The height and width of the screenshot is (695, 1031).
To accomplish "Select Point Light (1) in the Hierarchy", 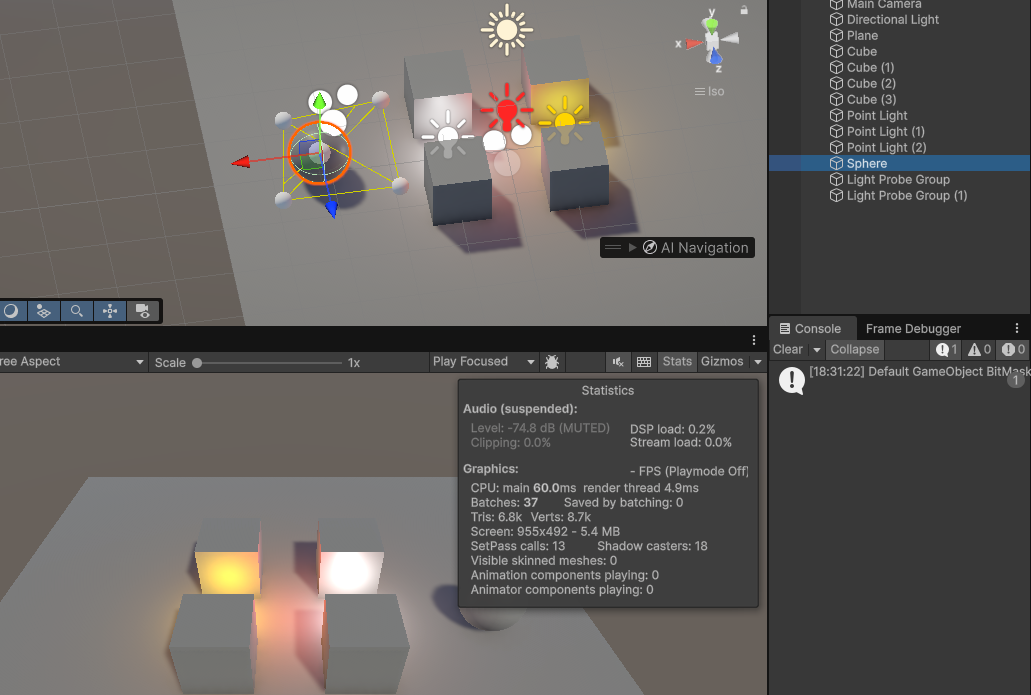I will [x=885, y=131].
